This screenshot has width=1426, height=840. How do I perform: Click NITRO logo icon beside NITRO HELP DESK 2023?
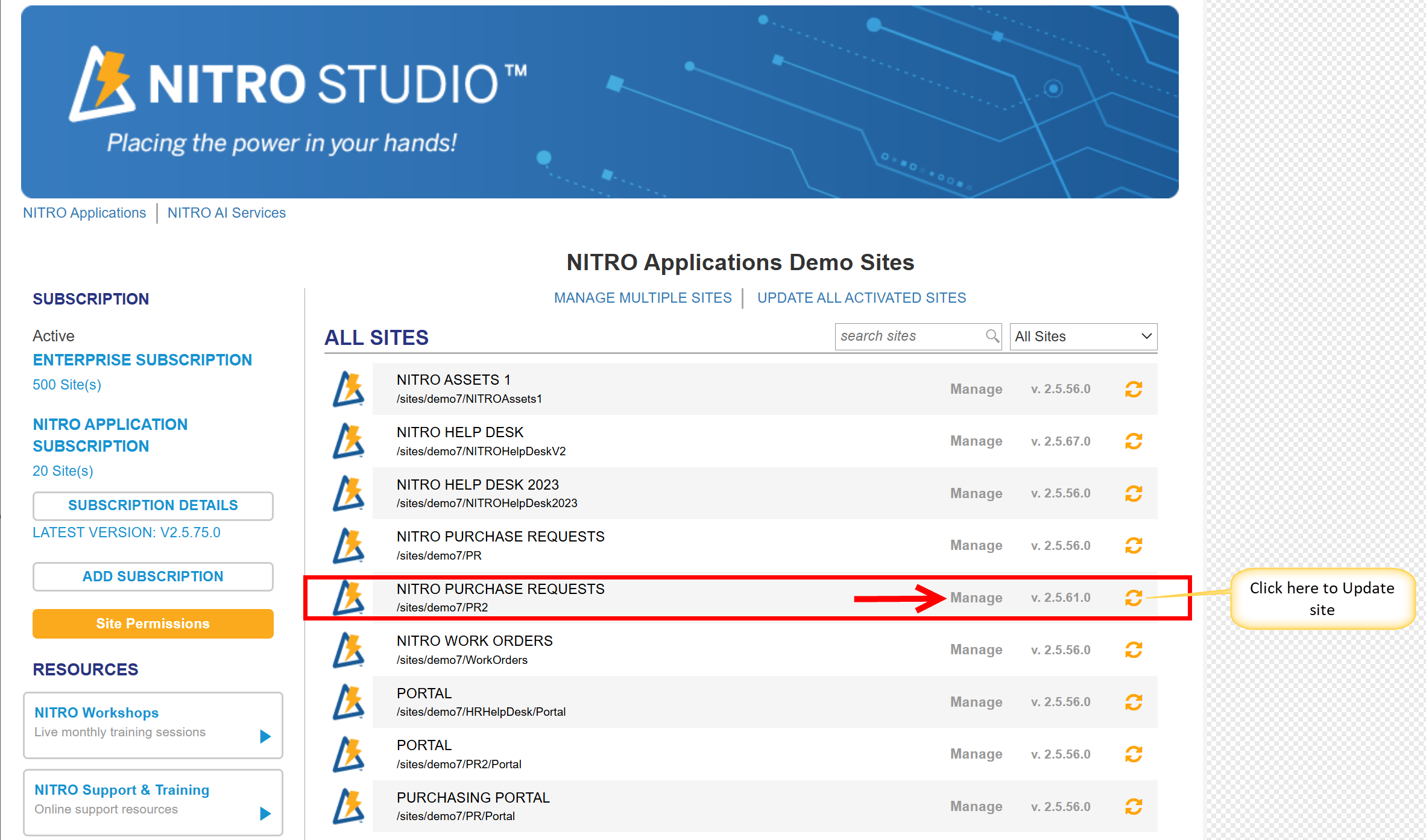(349, 493)
